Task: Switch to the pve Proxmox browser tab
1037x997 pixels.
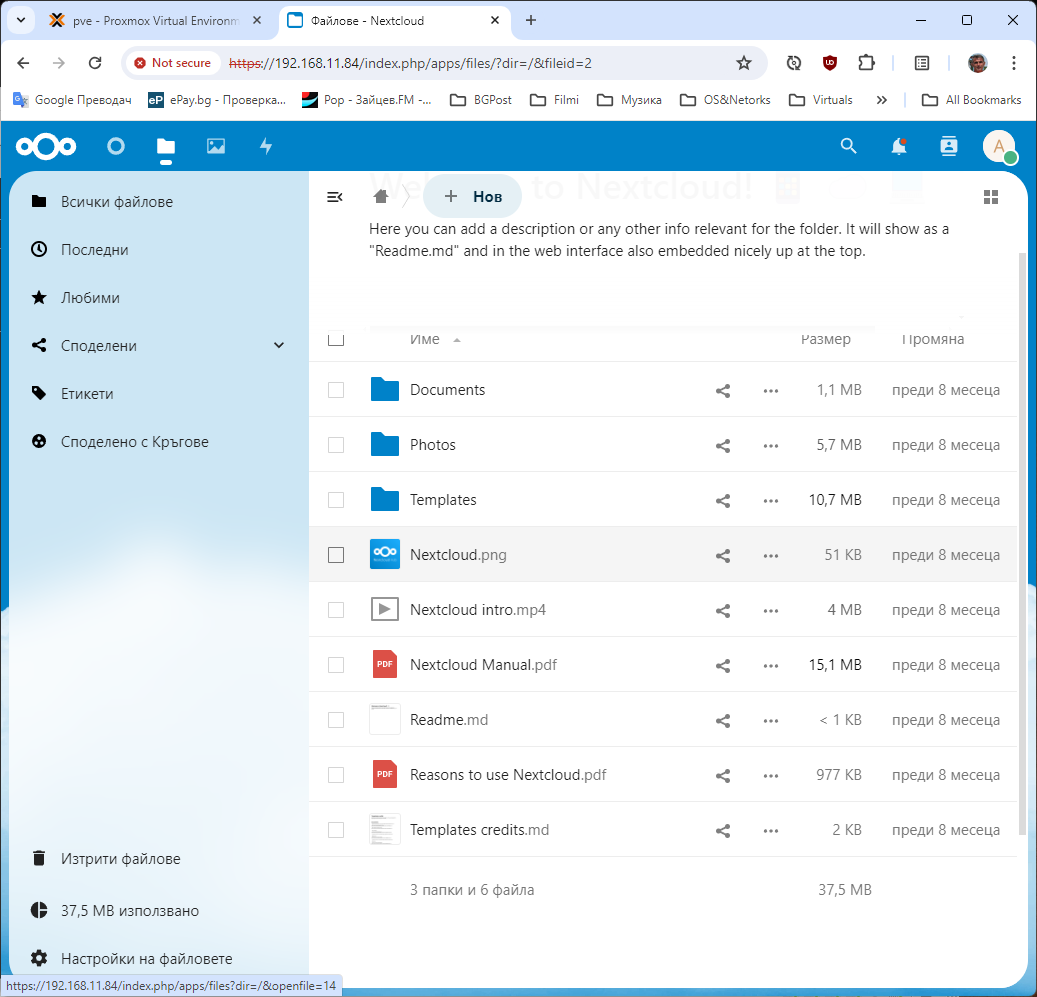Action: 155,20
